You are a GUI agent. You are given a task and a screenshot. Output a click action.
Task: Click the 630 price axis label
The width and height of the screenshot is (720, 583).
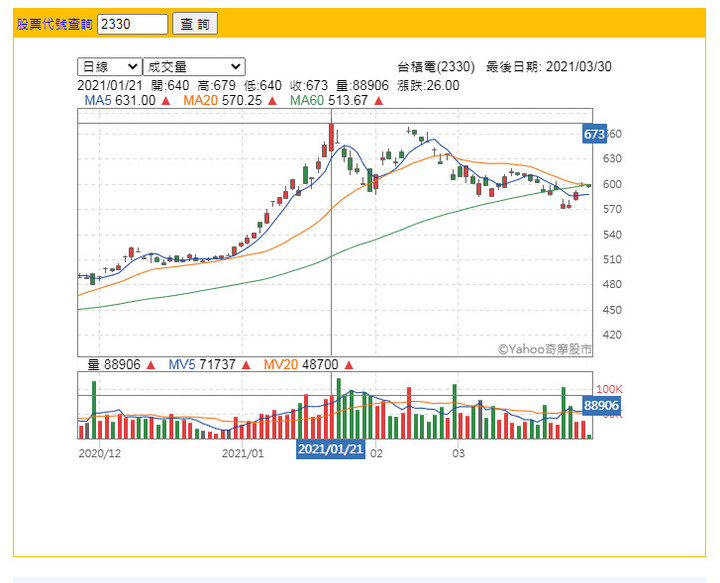(612, 159)
